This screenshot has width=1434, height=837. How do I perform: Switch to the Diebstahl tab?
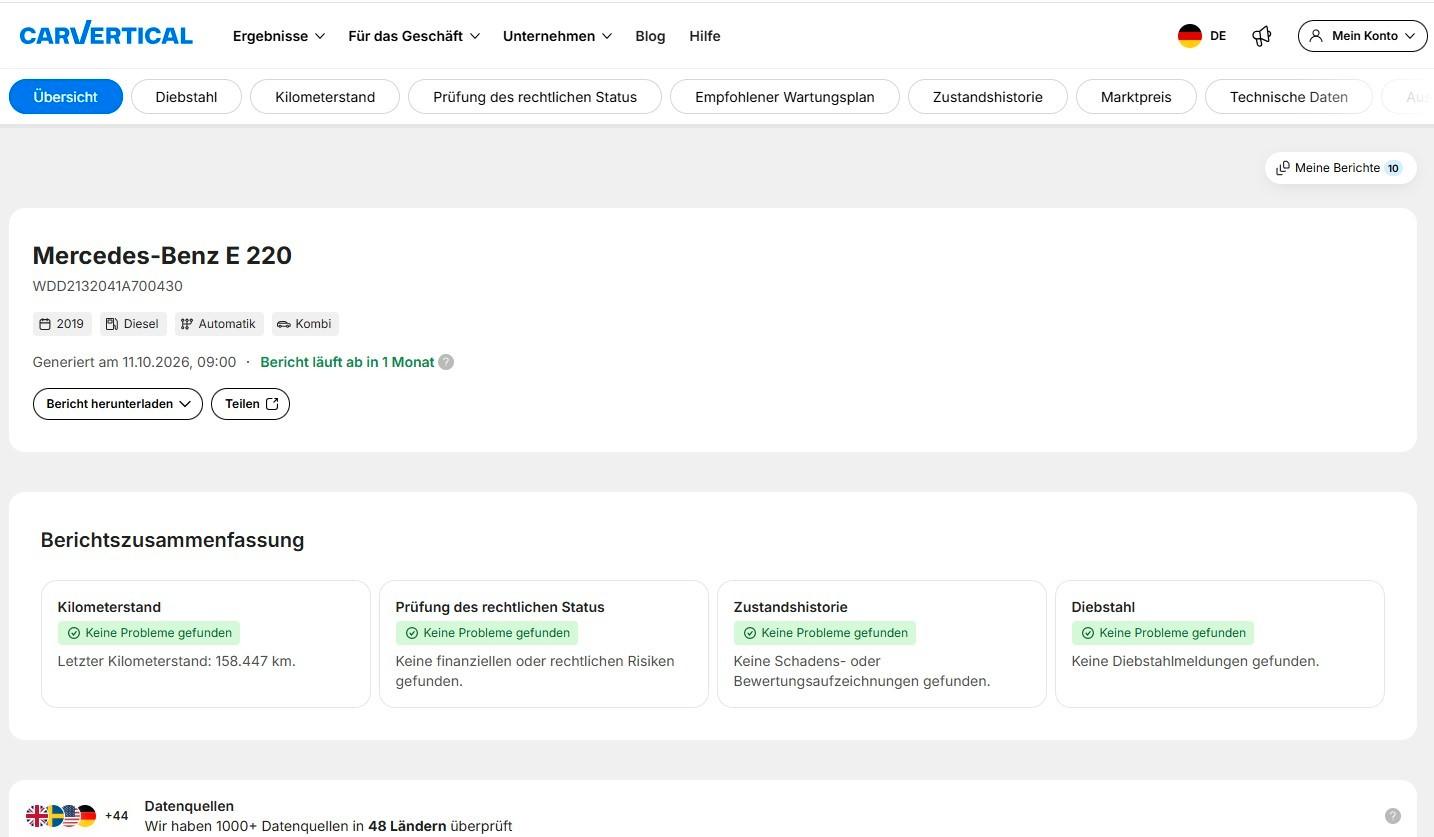pos(187,97)
